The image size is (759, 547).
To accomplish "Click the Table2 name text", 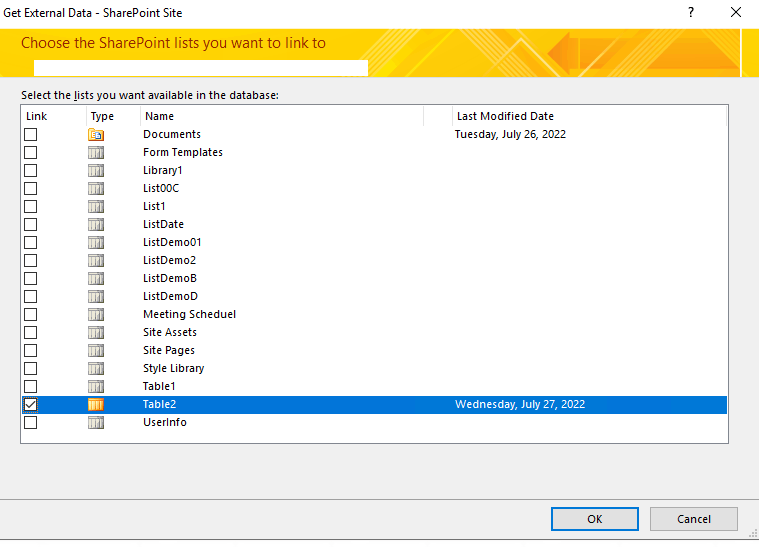I will [x=159, y=405].
